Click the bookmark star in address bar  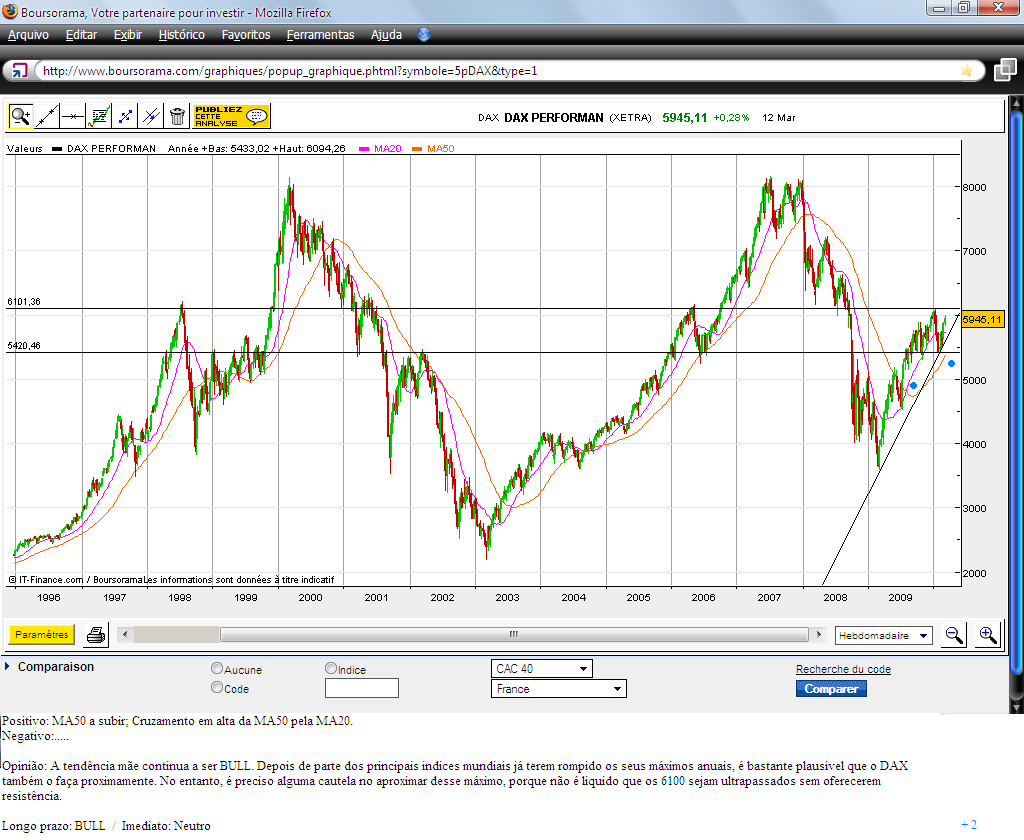click(967, 71)
